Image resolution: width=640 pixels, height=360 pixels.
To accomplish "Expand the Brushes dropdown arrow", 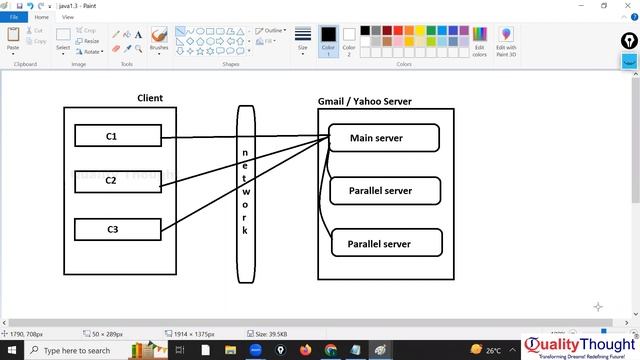I will pyautogui.click(x=159, y=54).
